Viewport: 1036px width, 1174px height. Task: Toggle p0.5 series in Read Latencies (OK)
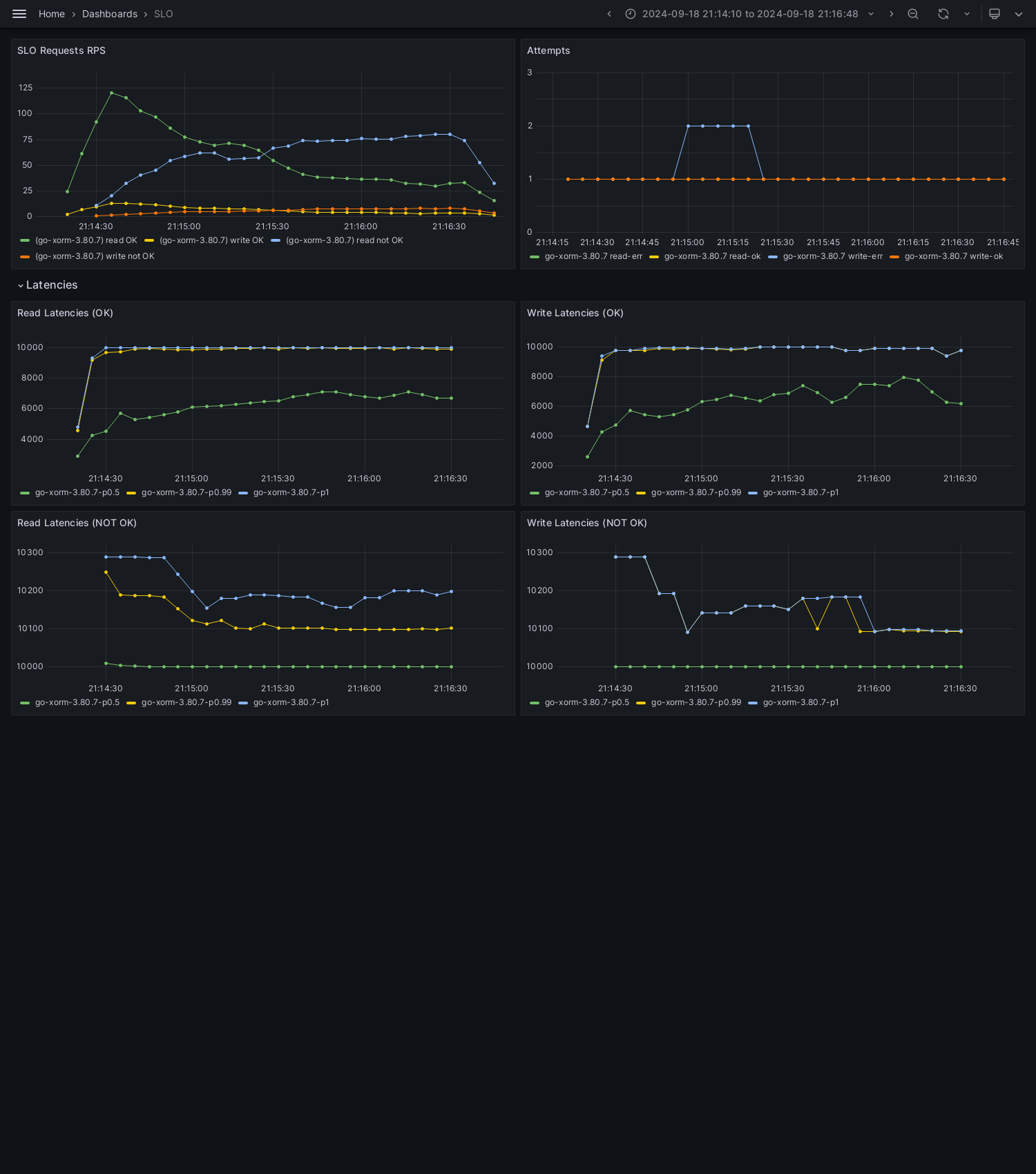[77, 492]
